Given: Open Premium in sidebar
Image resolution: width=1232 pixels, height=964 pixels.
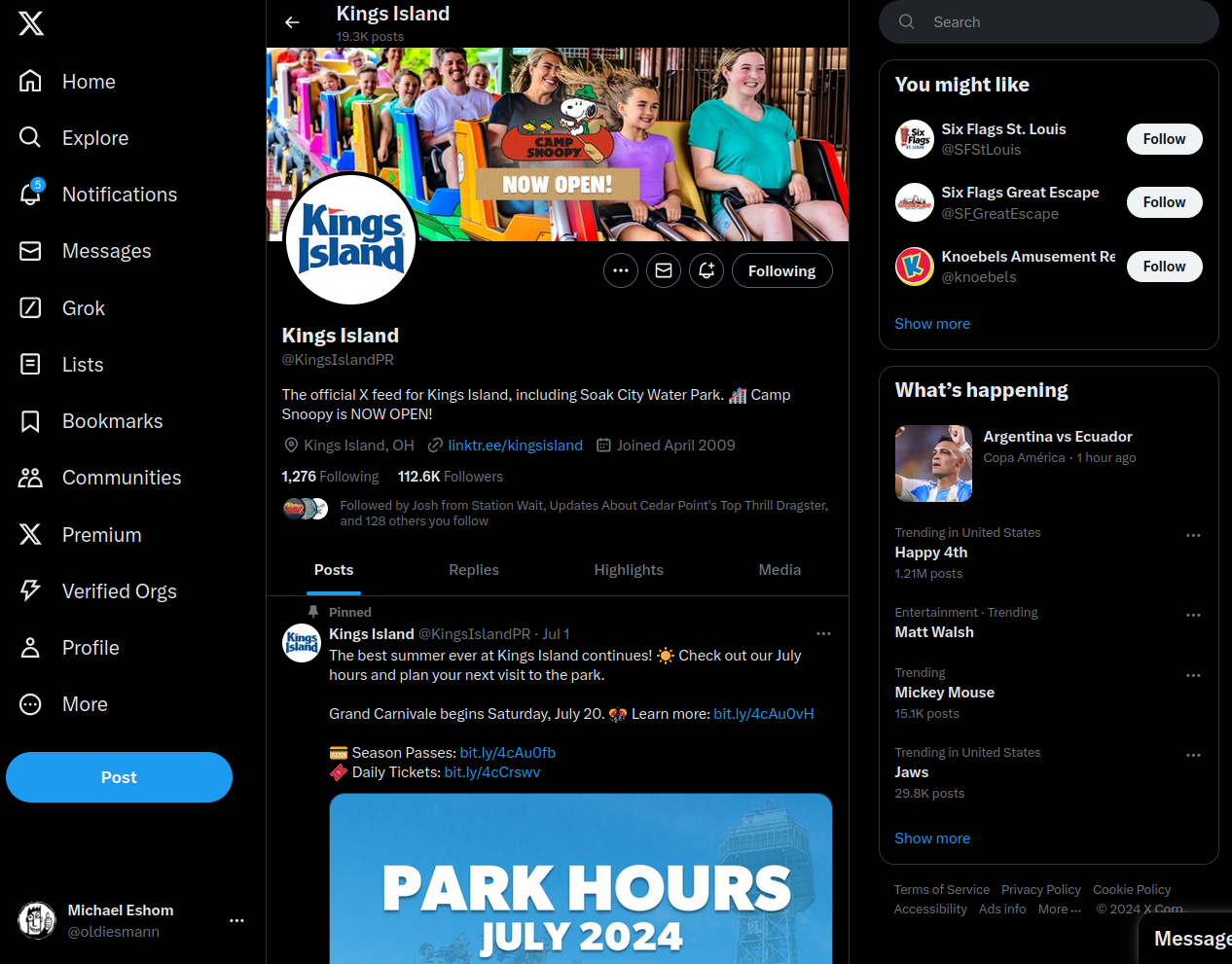Looking at the screenshot, I should pos(80,535).
